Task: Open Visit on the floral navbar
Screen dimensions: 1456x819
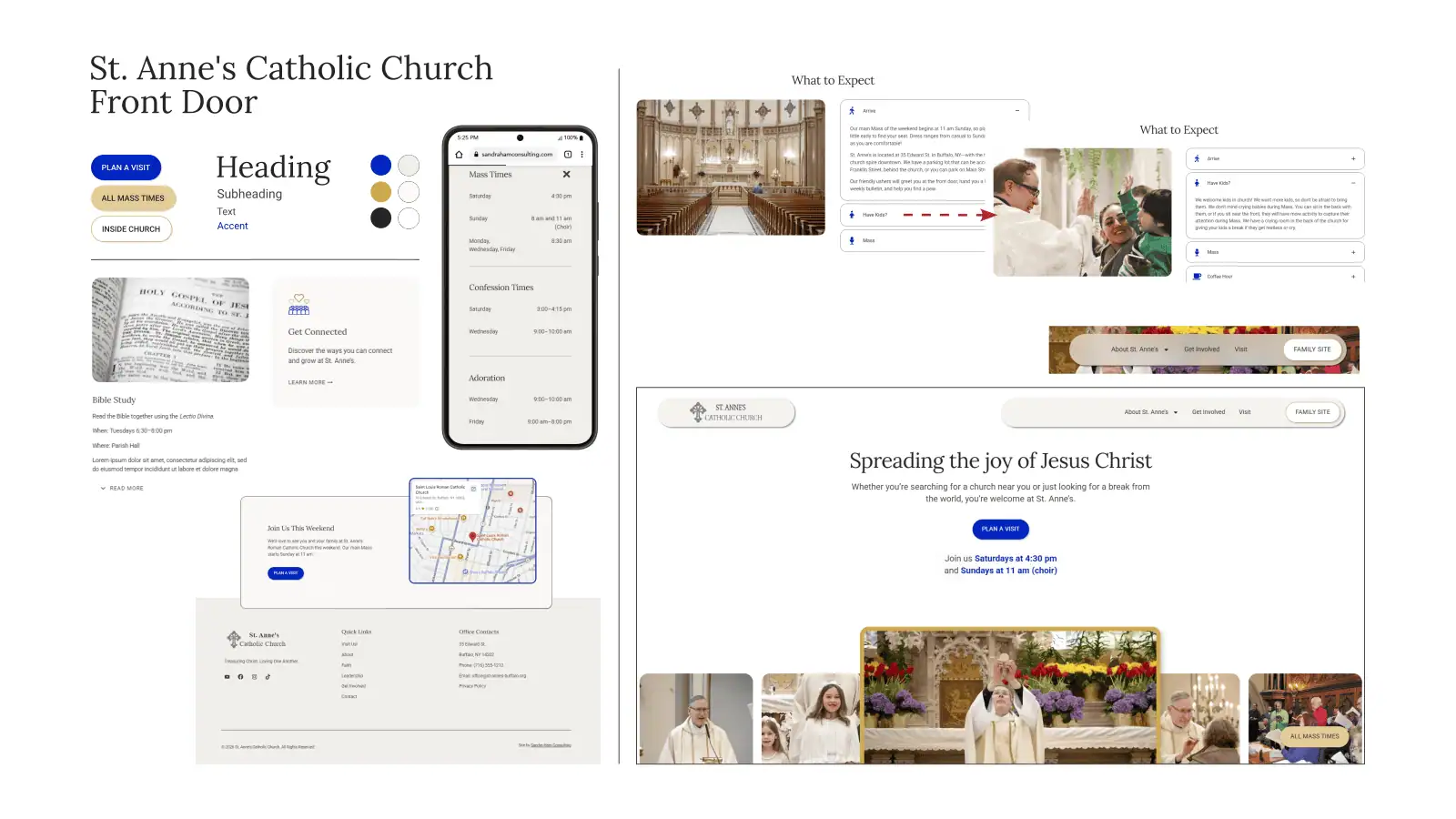Action: click(x=1241, y=349)
